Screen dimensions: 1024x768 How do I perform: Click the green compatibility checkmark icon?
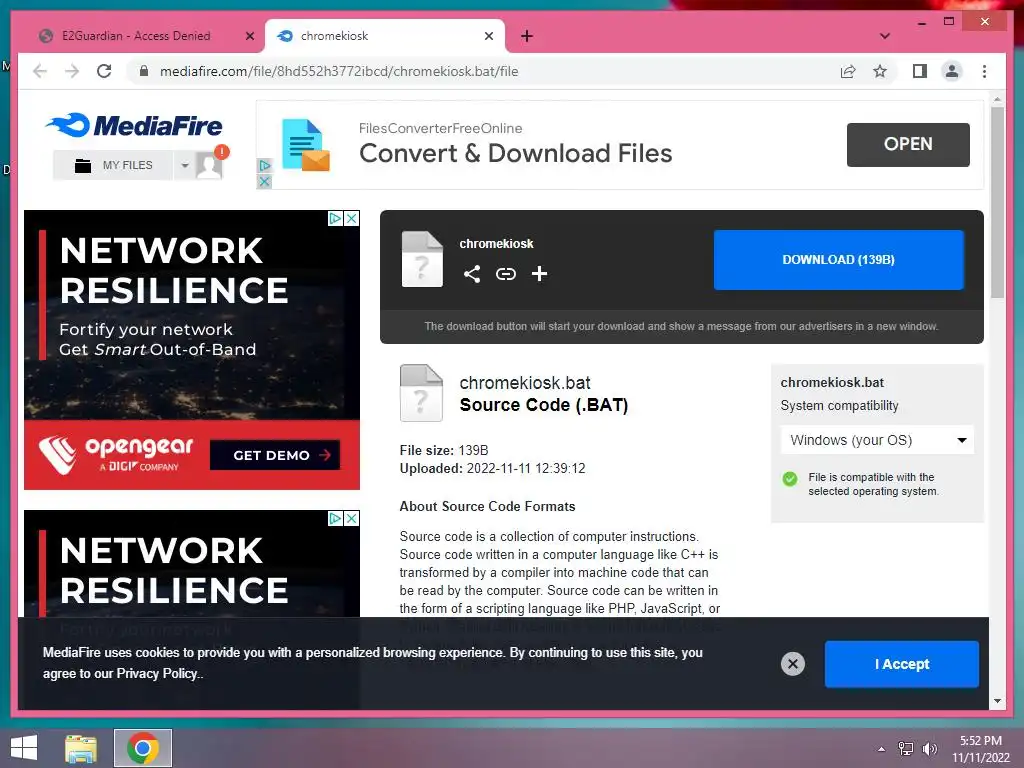790,479
